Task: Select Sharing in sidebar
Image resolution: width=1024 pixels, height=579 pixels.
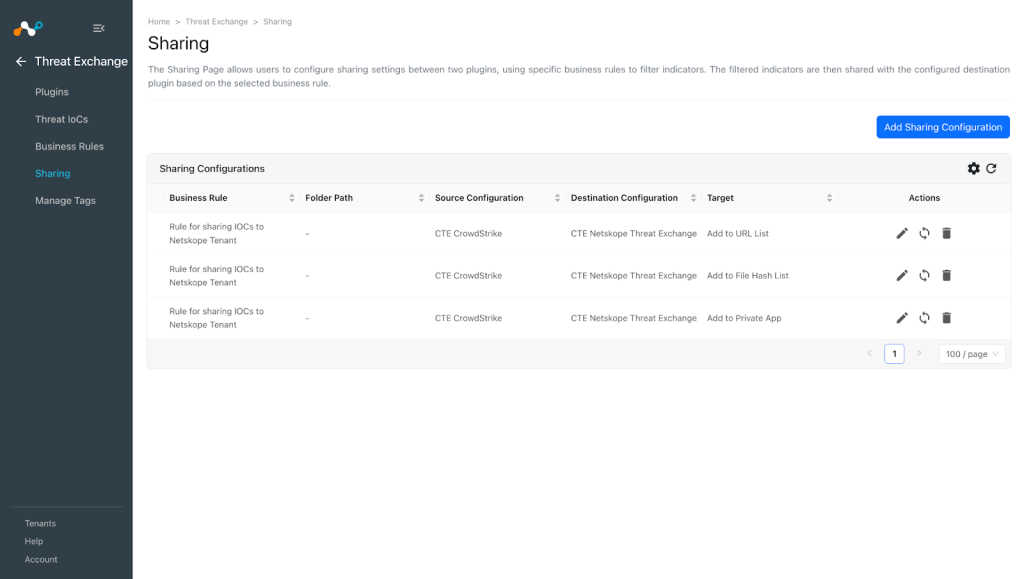Action: coord(52,174)
